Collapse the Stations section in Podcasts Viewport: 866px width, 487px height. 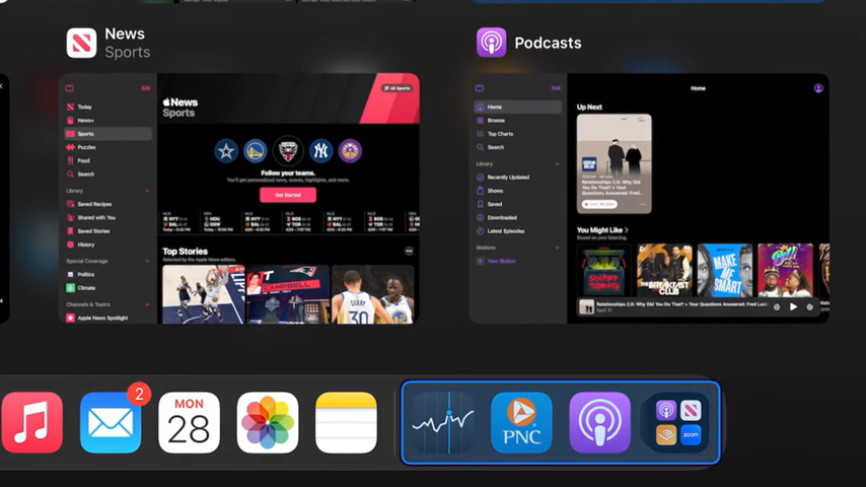[x=557, y=248]
